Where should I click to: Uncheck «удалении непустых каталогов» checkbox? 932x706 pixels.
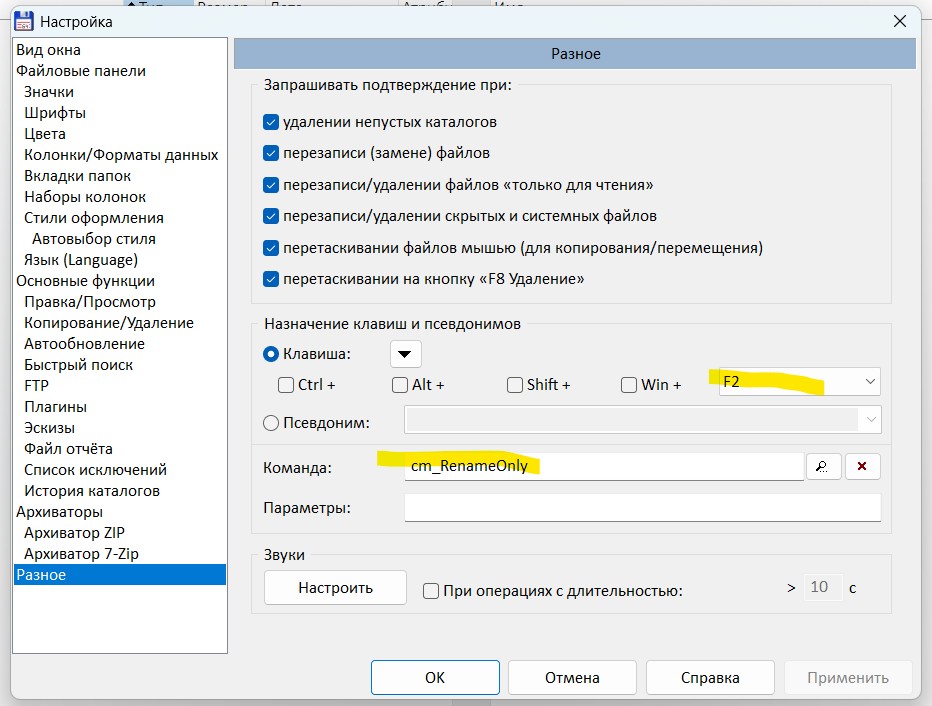[x=271, y=123]
